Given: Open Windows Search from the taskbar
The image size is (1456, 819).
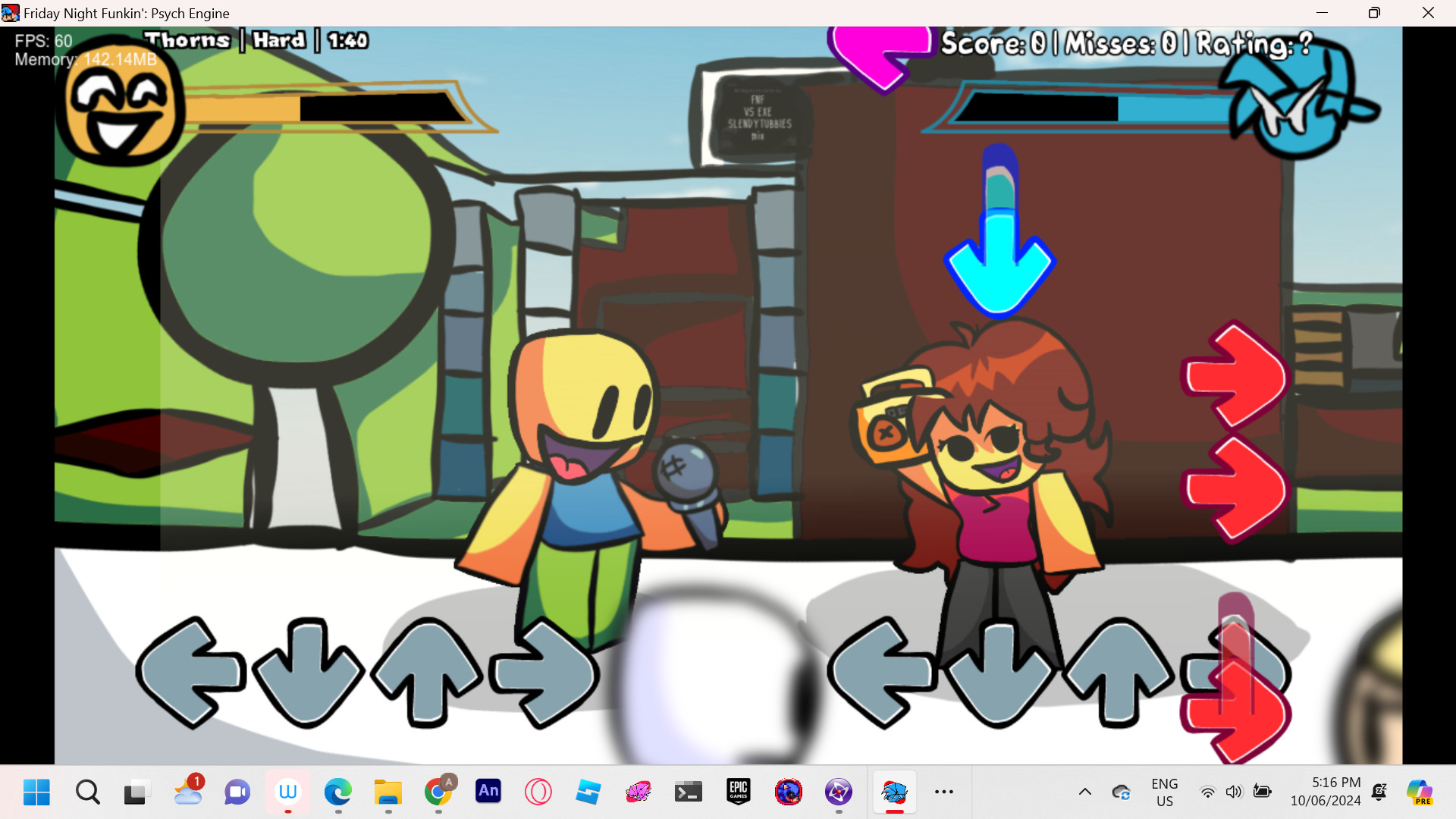Looking at the screenshot, I should pos(88,792).
